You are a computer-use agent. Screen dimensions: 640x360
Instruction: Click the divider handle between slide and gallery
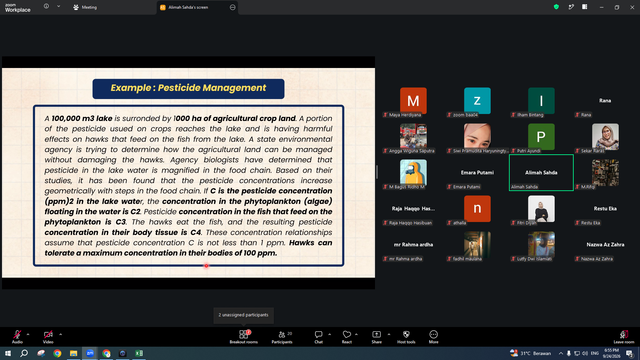pyautogui.click(x=377, y=172)
